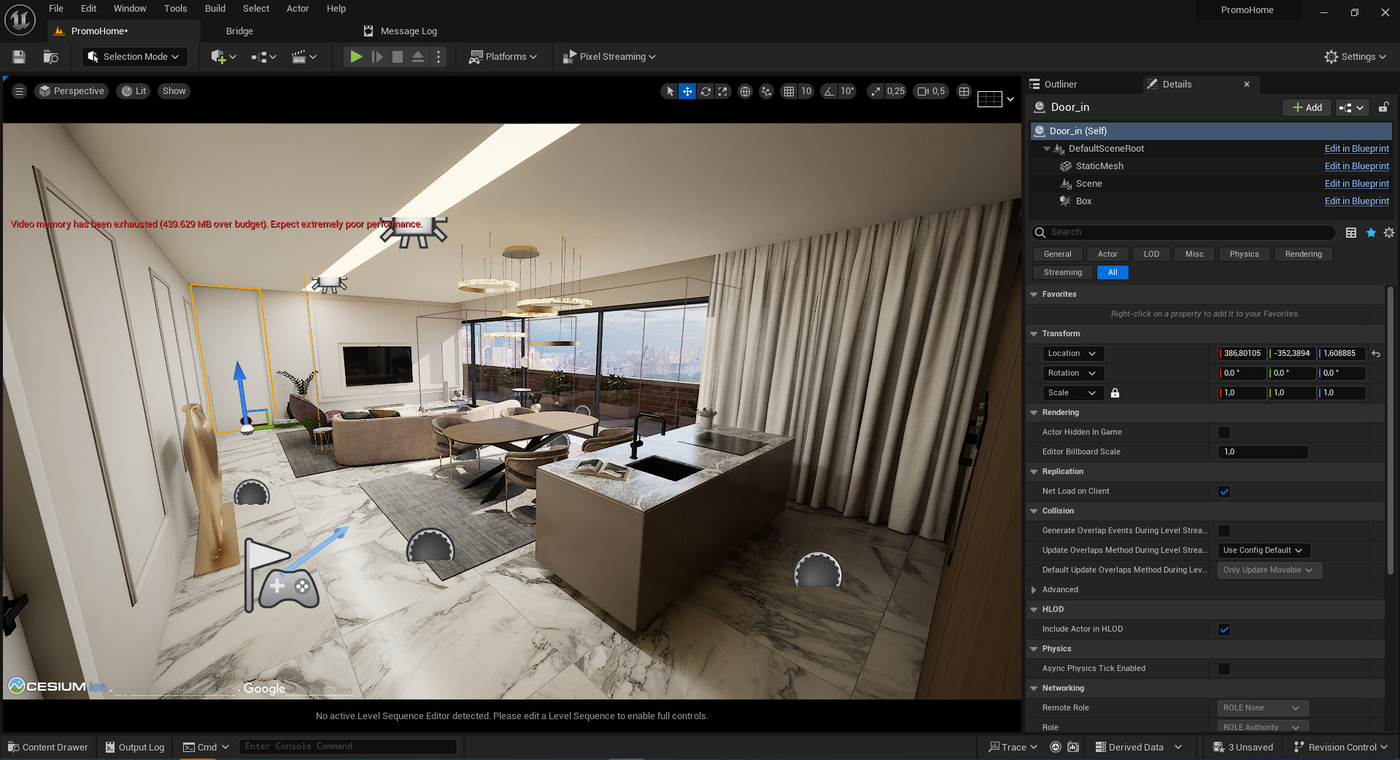Toggle grid snapping icon
The width and height of the screenshot is (1400, 760).
click(x=789, y=91)
